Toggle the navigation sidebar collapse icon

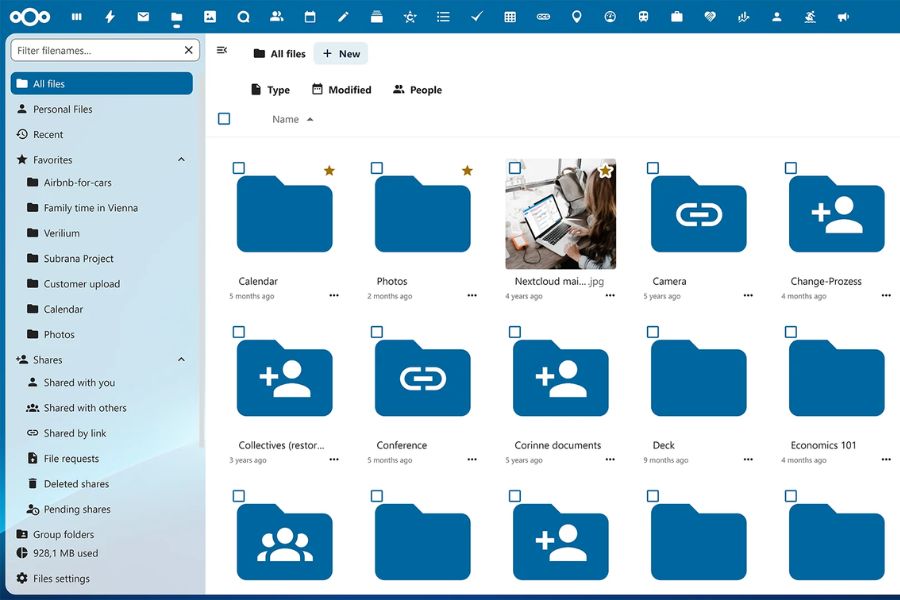coord(222,51)
